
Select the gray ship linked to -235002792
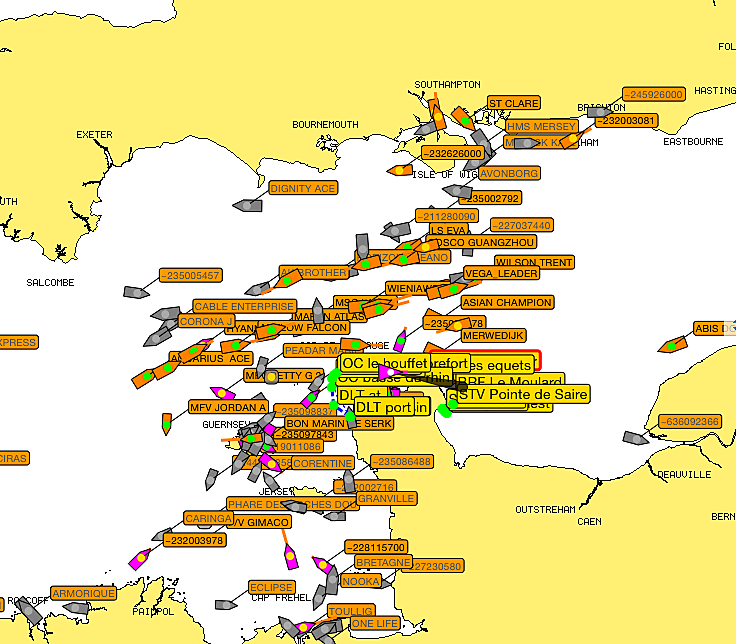(x=458, y=191)
